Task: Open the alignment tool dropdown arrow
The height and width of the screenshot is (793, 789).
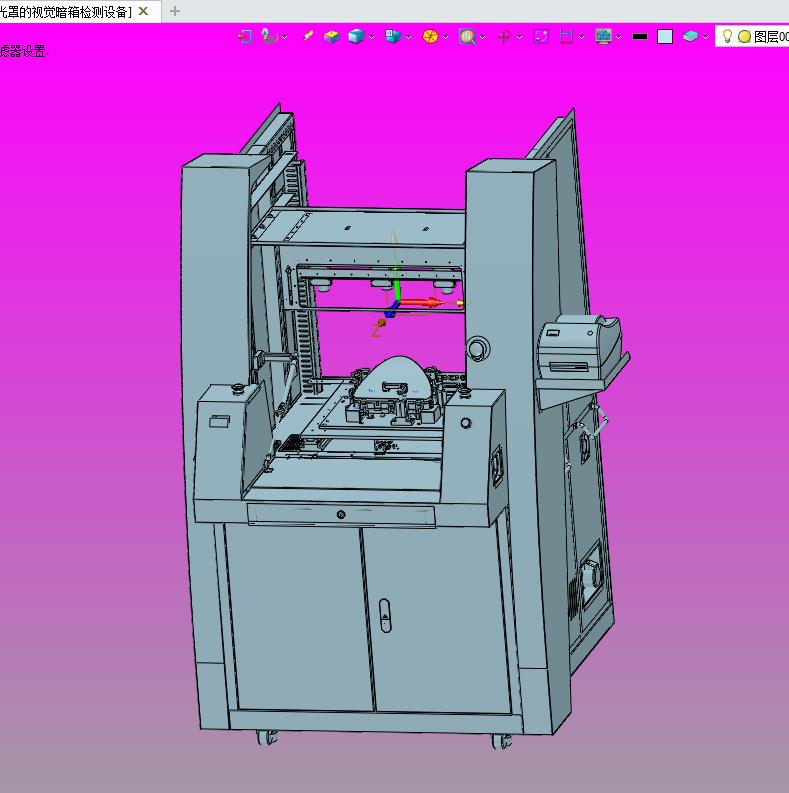Action: click(x=284, y=37)
